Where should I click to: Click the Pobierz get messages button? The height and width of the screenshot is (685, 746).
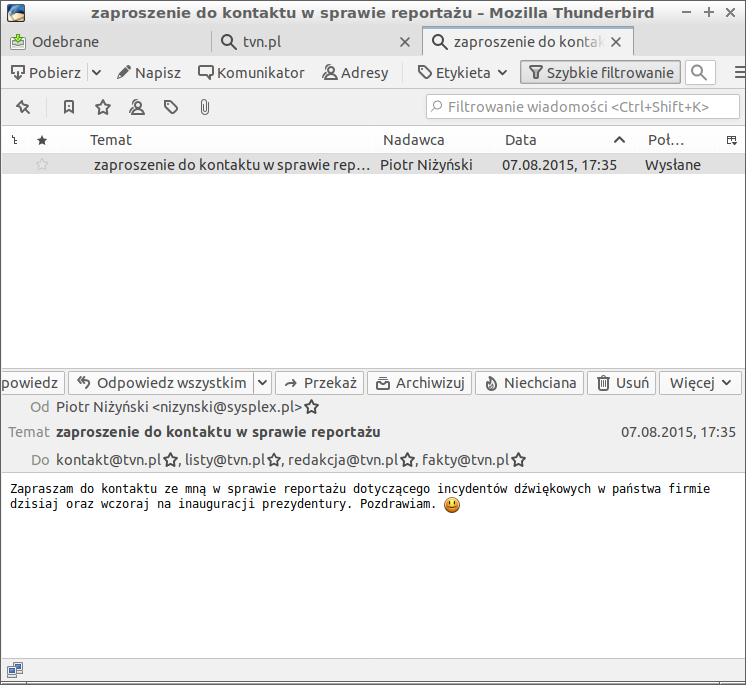pos(46,73)
